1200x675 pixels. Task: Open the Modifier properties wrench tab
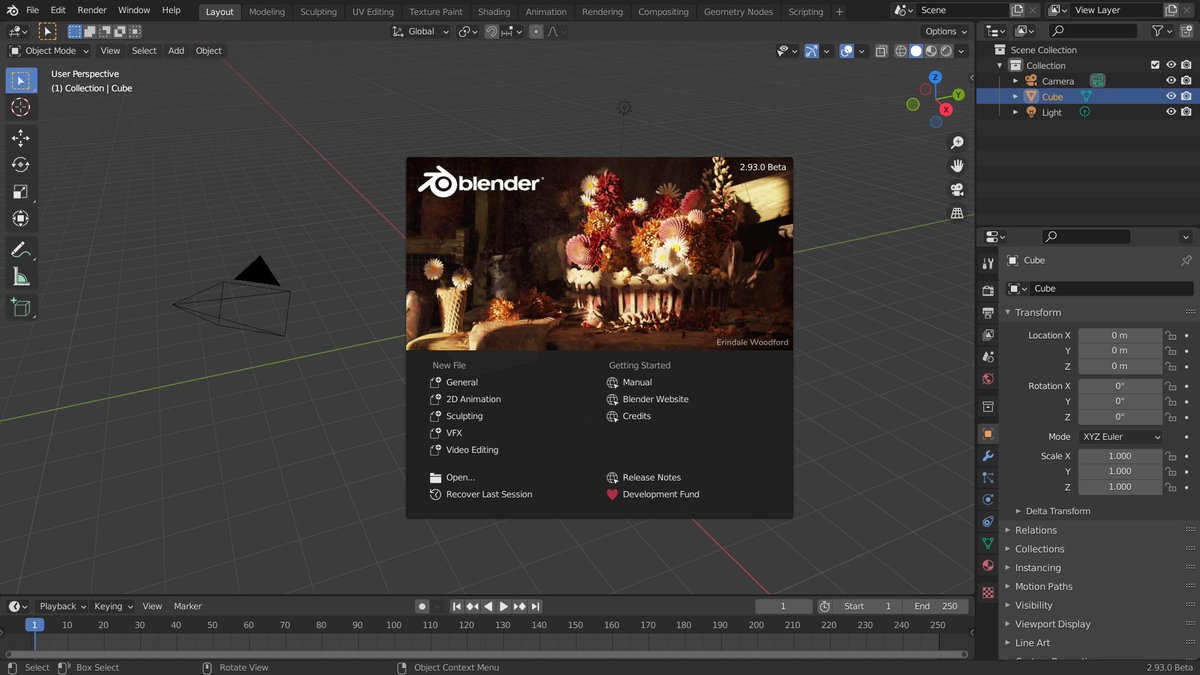(988, 456)
